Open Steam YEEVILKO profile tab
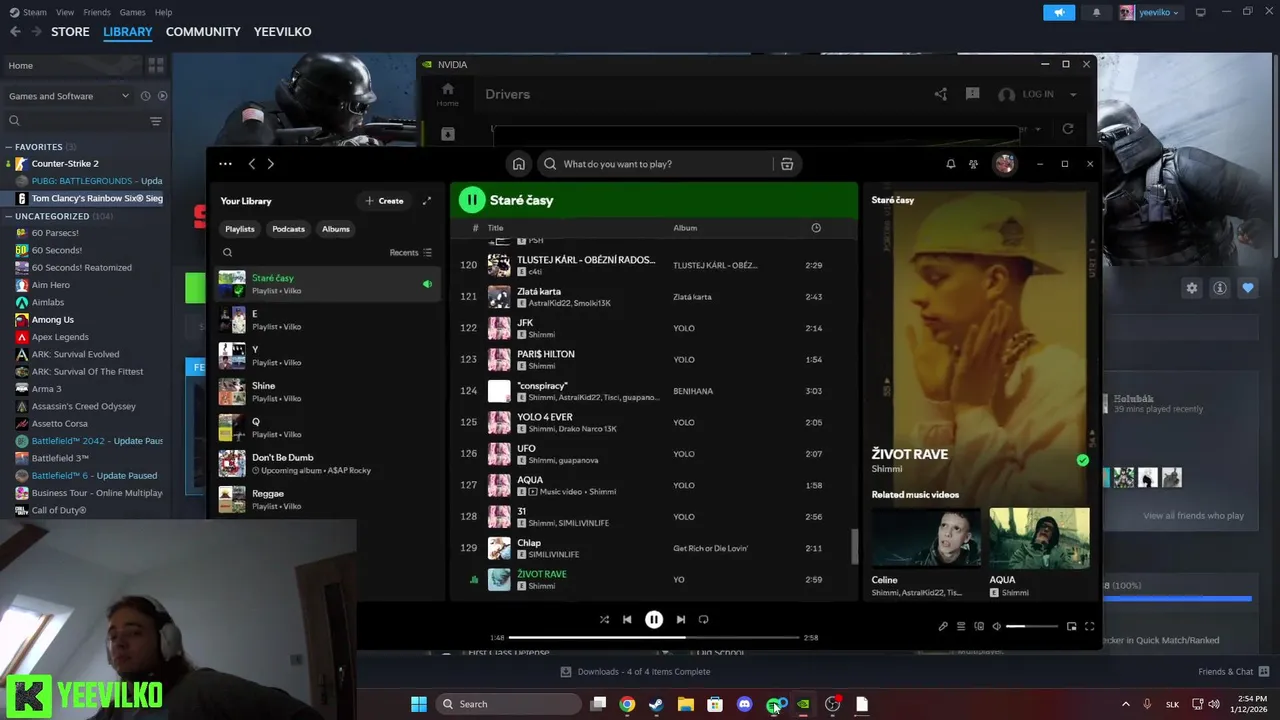Viewport: 1280px width, 720px height. click(x=282, y=32)
